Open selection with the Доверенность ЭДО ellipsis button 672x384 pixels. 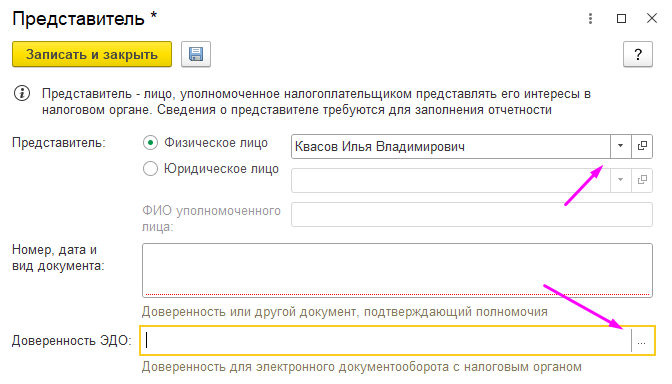pos(642,341)
